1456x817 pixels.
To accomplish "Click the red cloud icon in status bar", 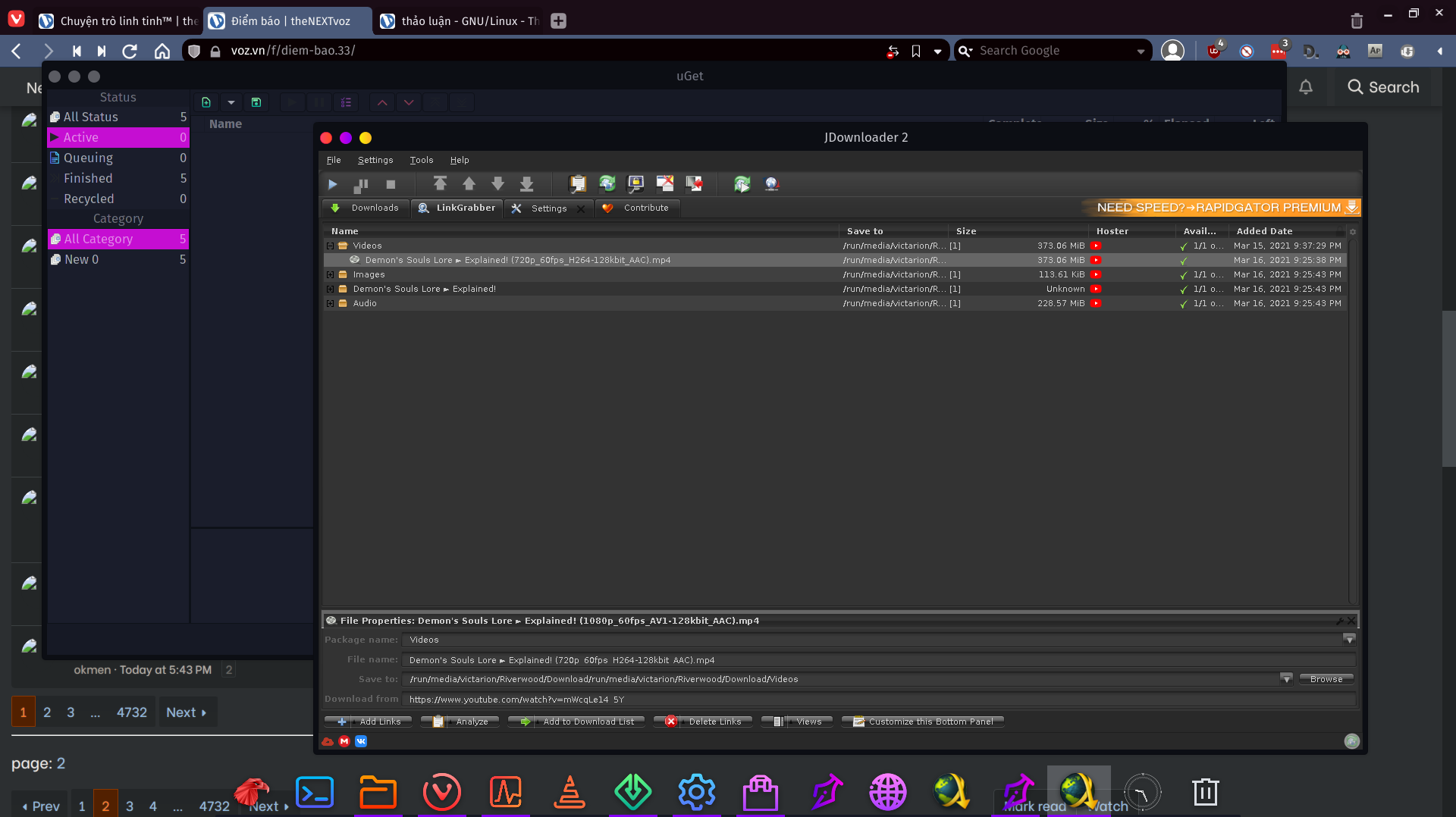I will click(x=328, y=741).
